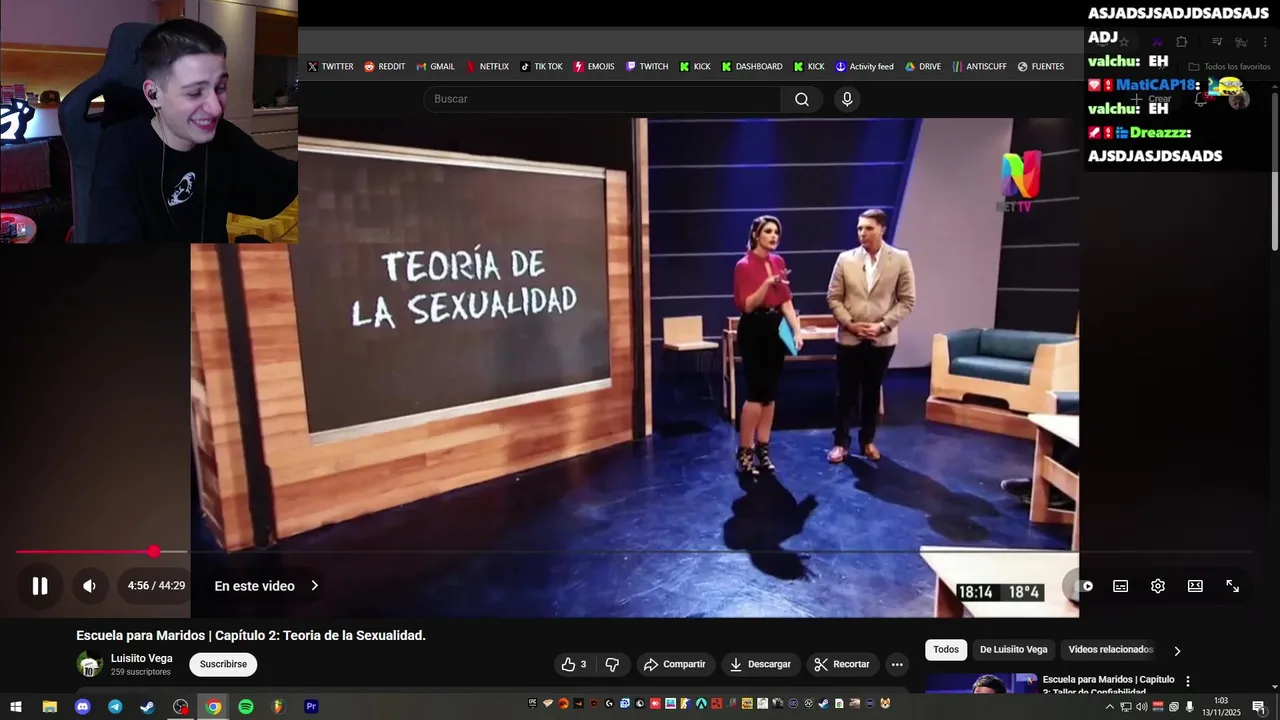
Task: Open the TIK TOK bookmark
Action: pyautogui.click(x=541, y=67)
